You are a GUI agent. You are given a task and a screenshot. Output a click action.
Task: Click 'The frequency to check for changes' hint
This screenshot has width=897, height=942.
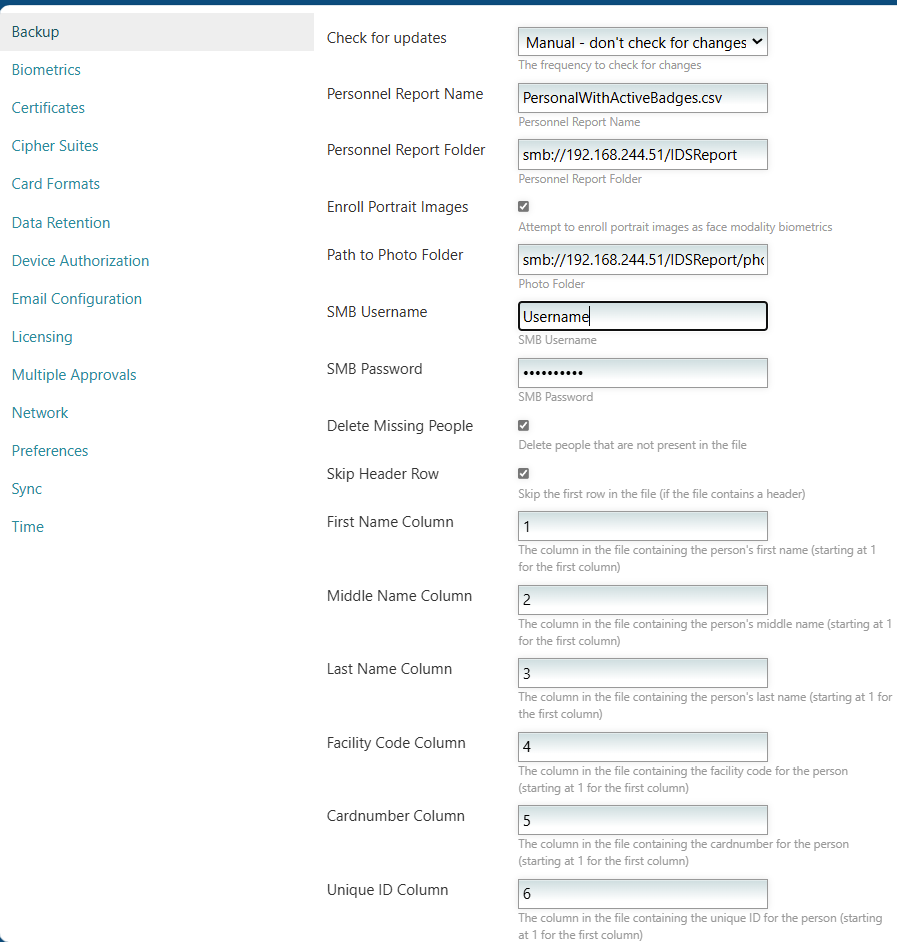click(x=610, y=65)
